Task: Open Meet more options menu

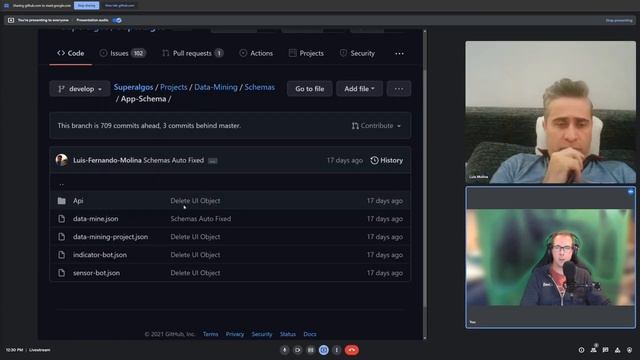Action: [x=337, y=350]
